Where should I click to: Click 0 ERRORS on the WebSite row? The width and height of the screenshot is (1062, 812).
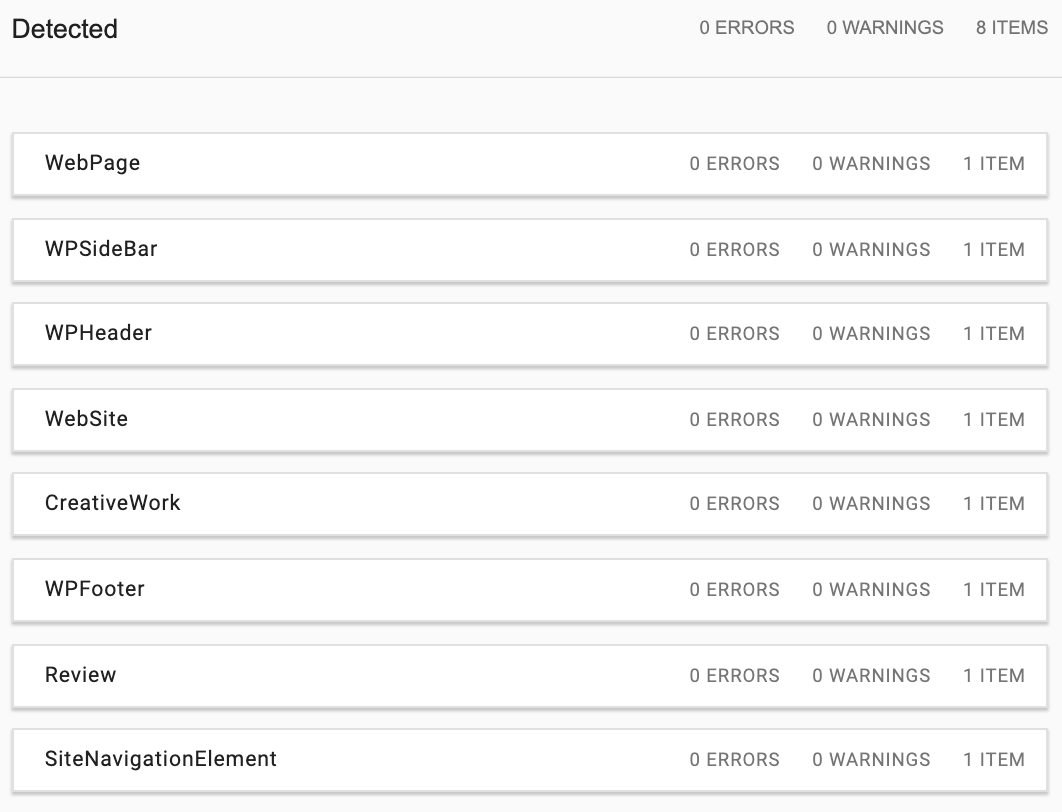coord(734,420)
